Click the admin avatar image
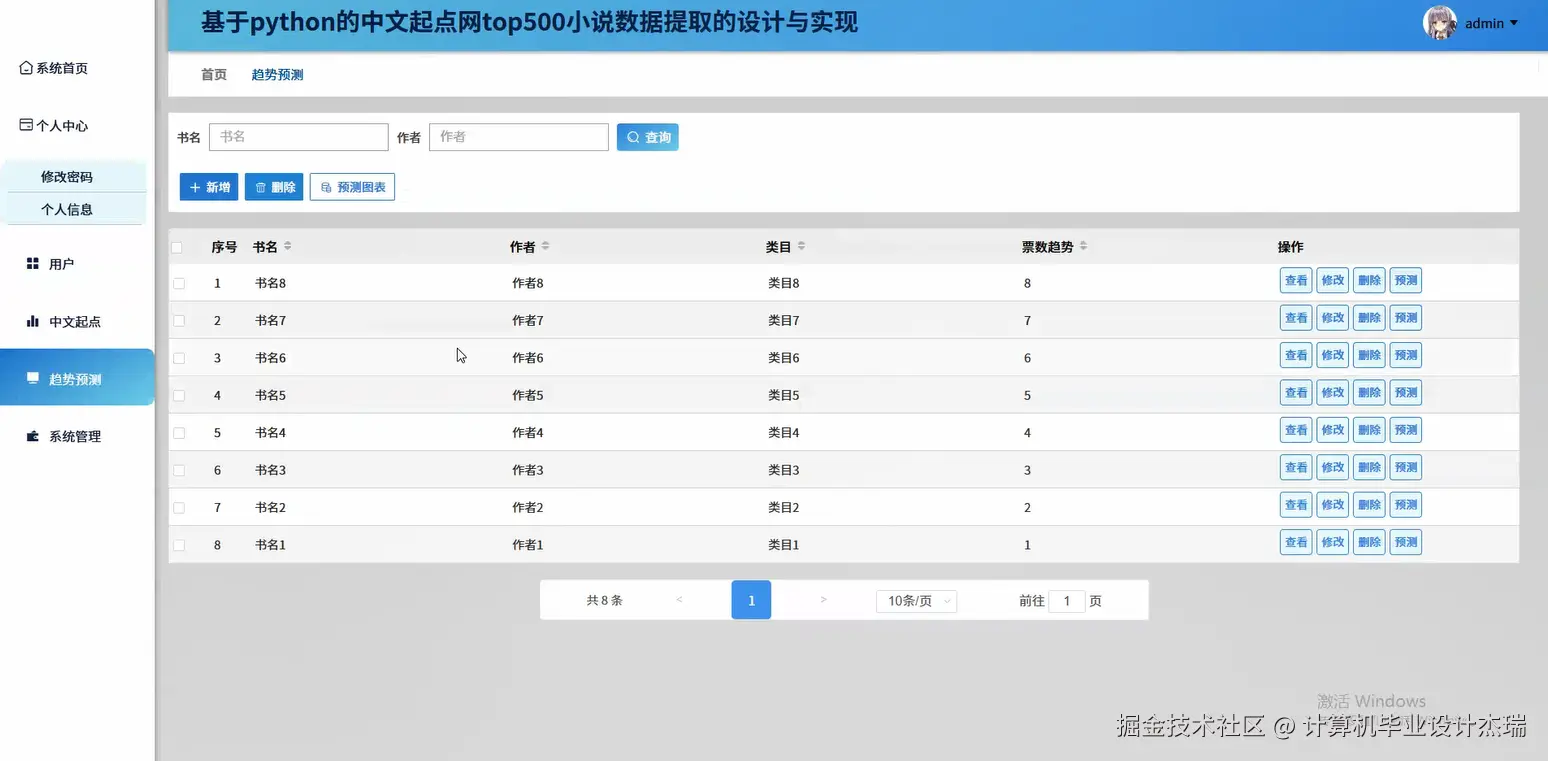Viewport: 1548px width, 761px height. [x=1440, y=23]
